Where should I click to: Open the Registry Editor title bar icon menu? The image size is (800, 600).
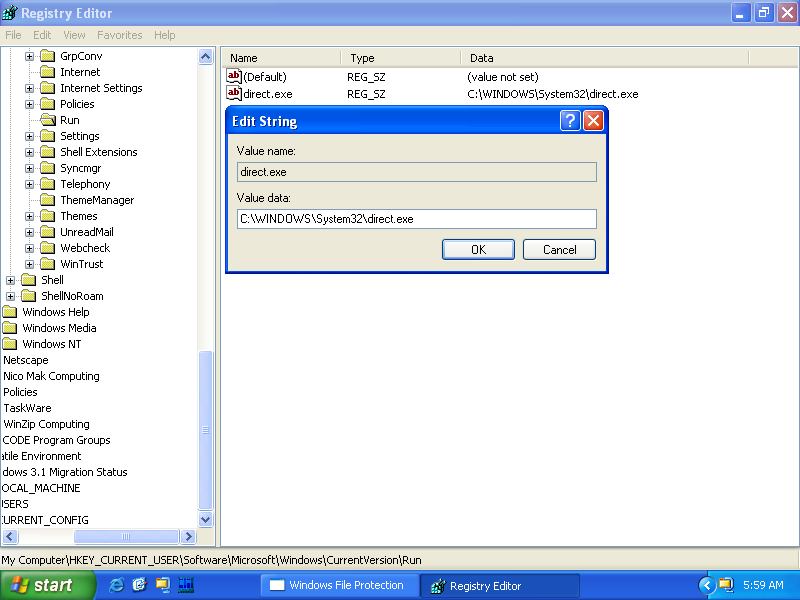point(10,13)
